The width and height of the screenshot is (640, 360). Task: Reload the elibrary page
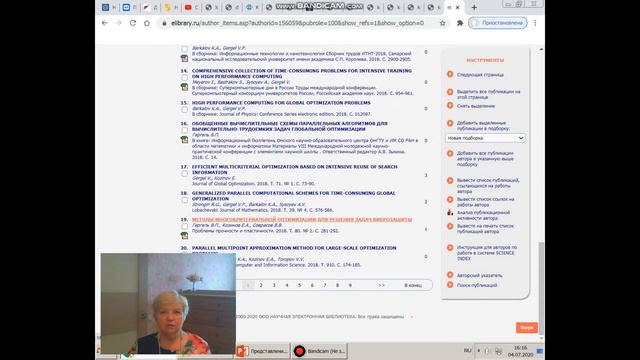point(133,23)
